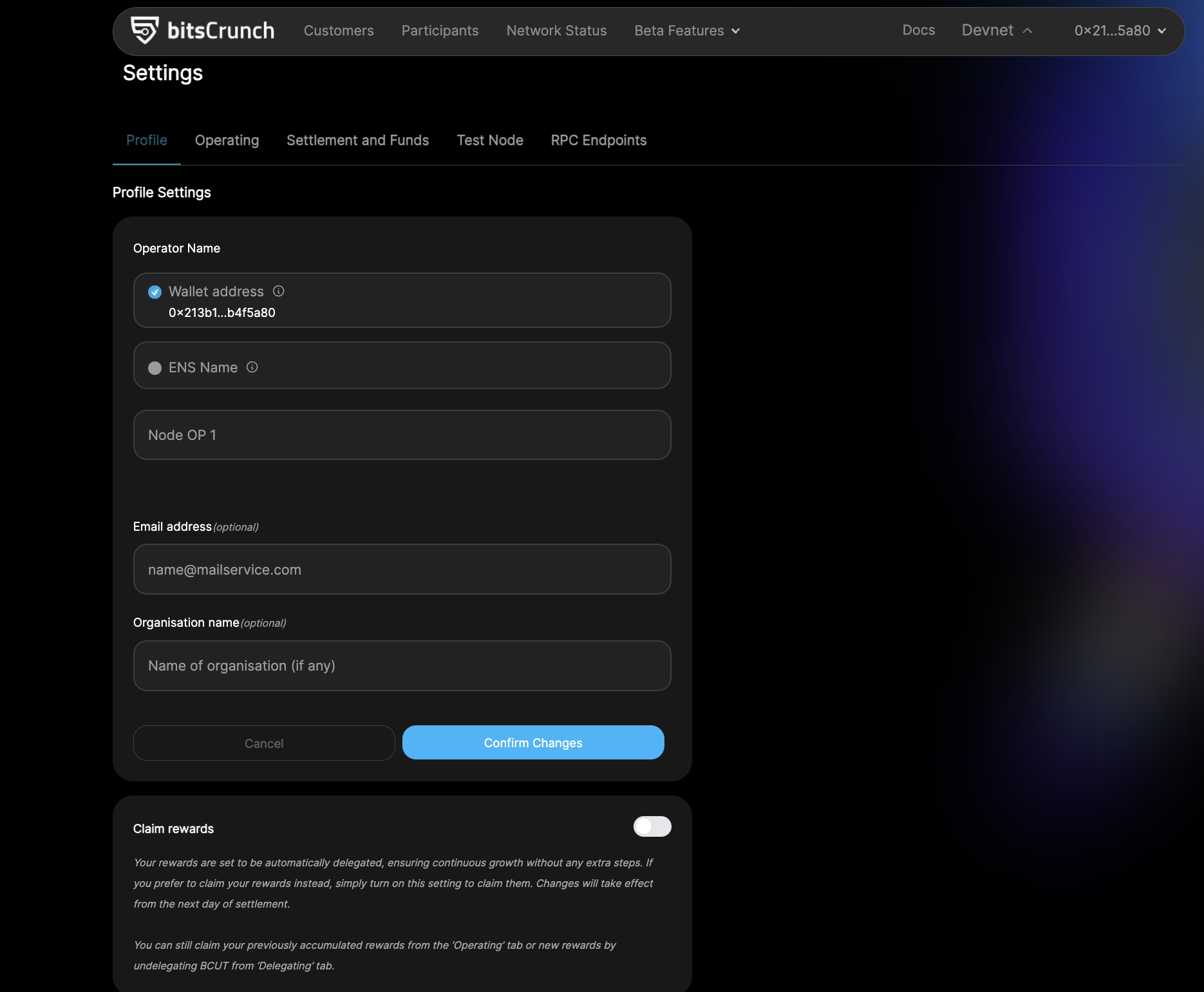Open the Devnet network selector
This screenshot has height=992, width=1204.
997,30
